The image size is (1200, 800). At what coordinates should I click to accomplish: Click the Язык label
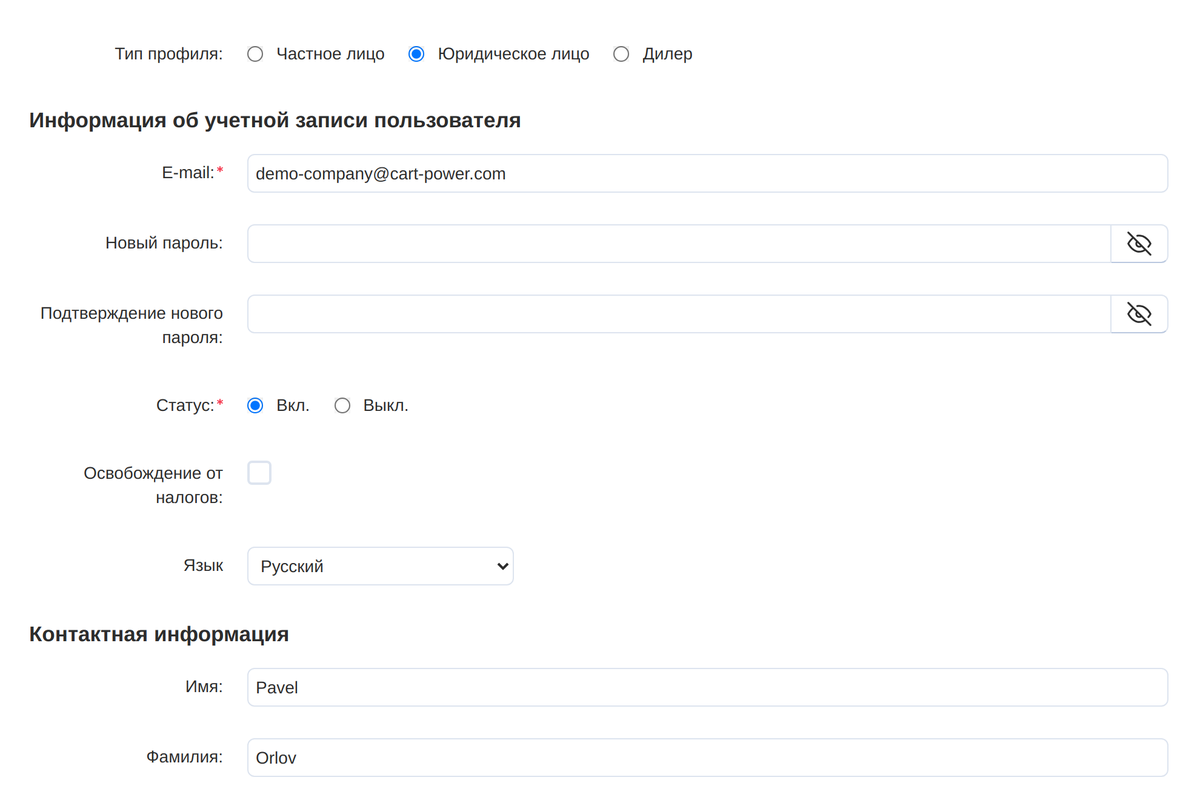pyautogui.click(x=203, y=565)
